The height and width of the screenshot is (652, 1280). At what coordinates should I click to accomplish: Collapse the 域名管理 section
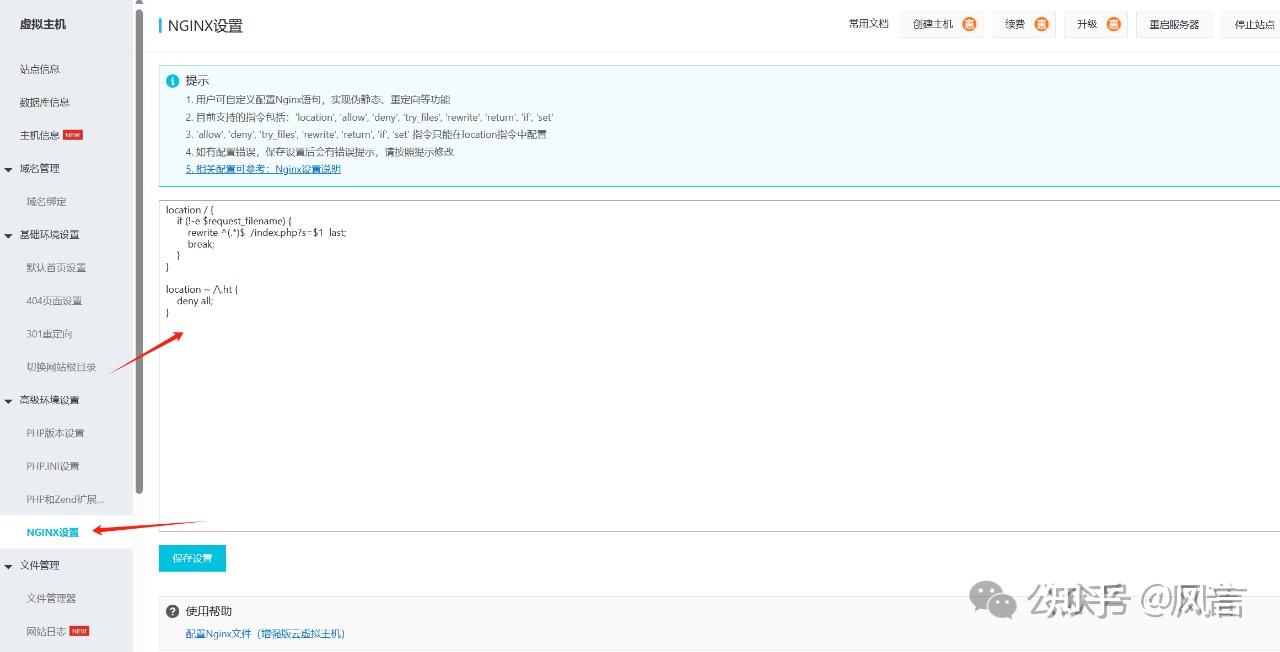(x=9, y=169)
